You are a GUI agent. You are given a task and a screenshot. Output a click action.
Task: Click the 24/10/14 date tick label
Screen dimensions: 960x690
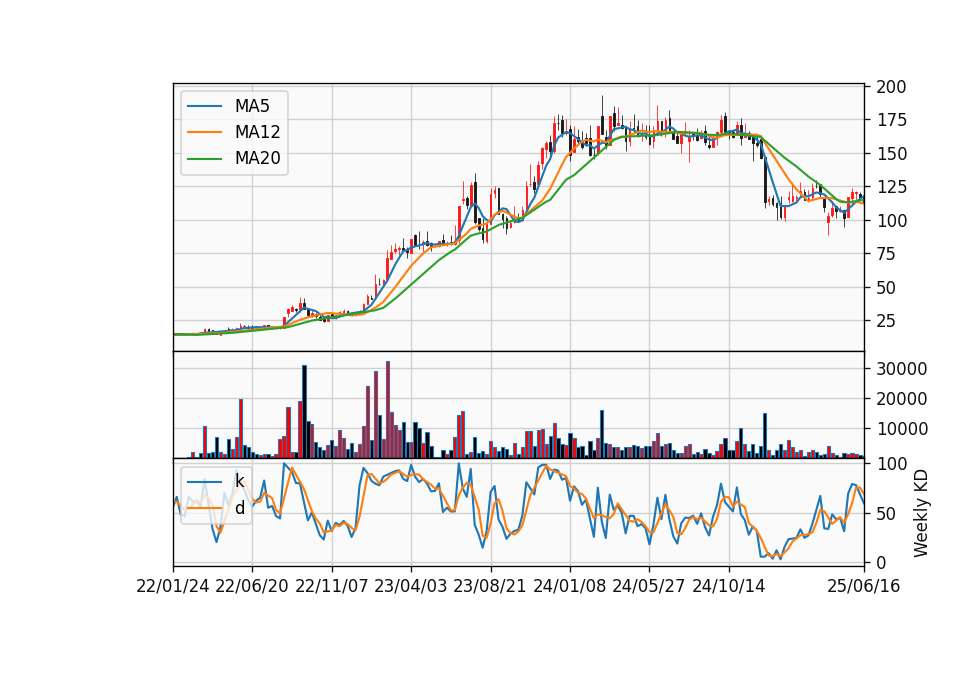click(x=729, y=586)
